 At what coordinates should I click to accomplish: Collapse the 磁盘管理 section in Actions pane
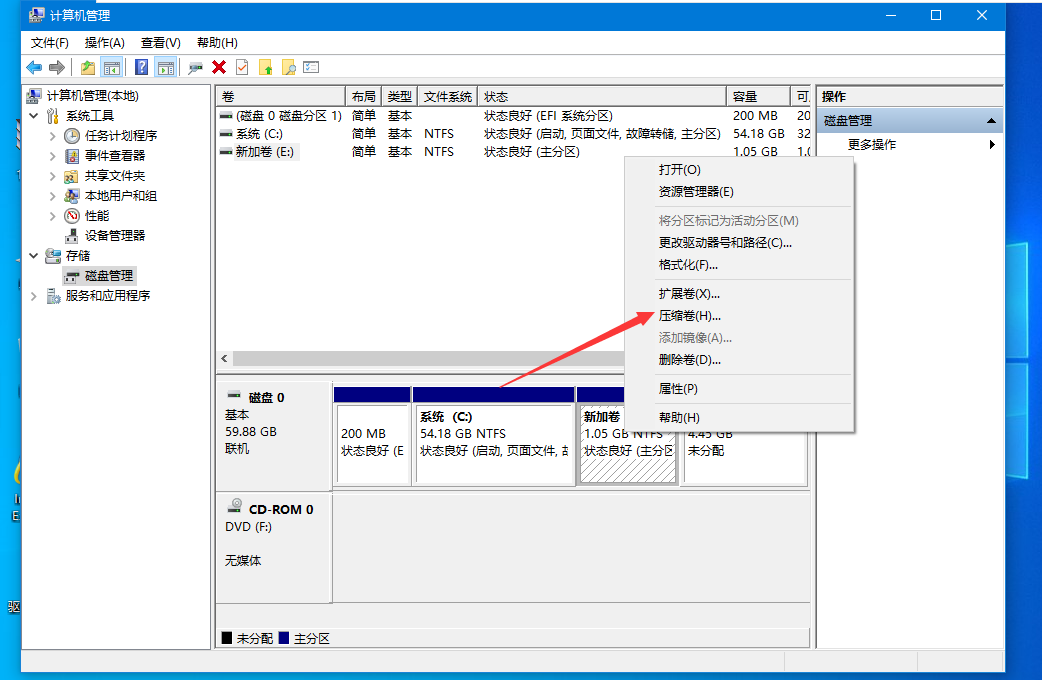[993, 119]
